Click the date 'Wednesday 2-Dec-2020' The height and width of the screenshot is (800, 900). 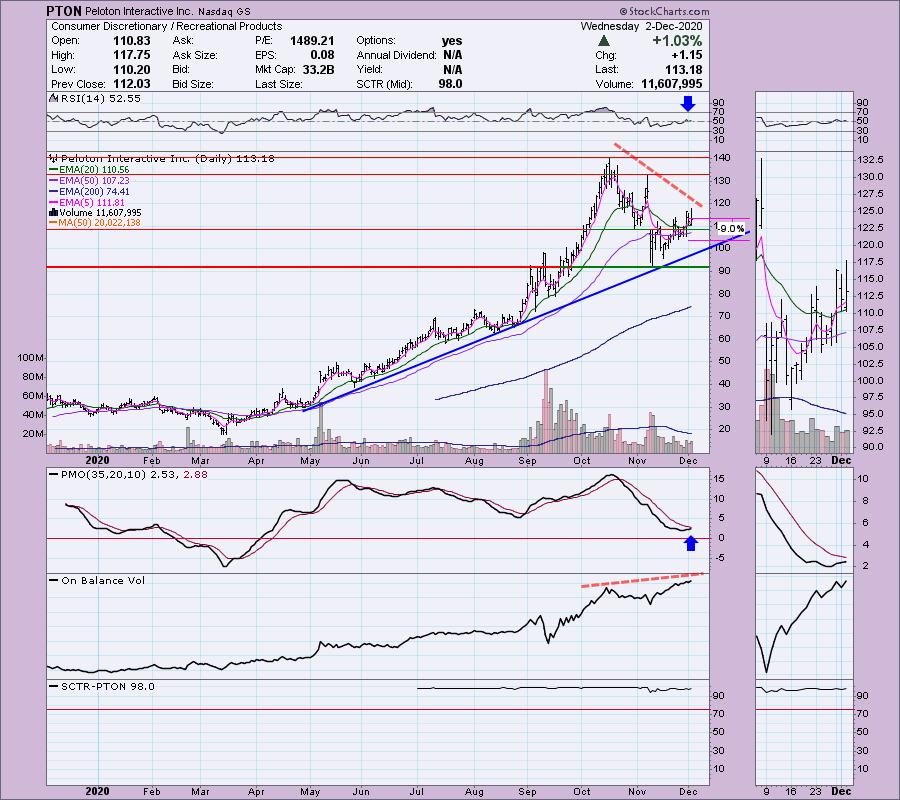pyautogui.click(x=641, y=26)
